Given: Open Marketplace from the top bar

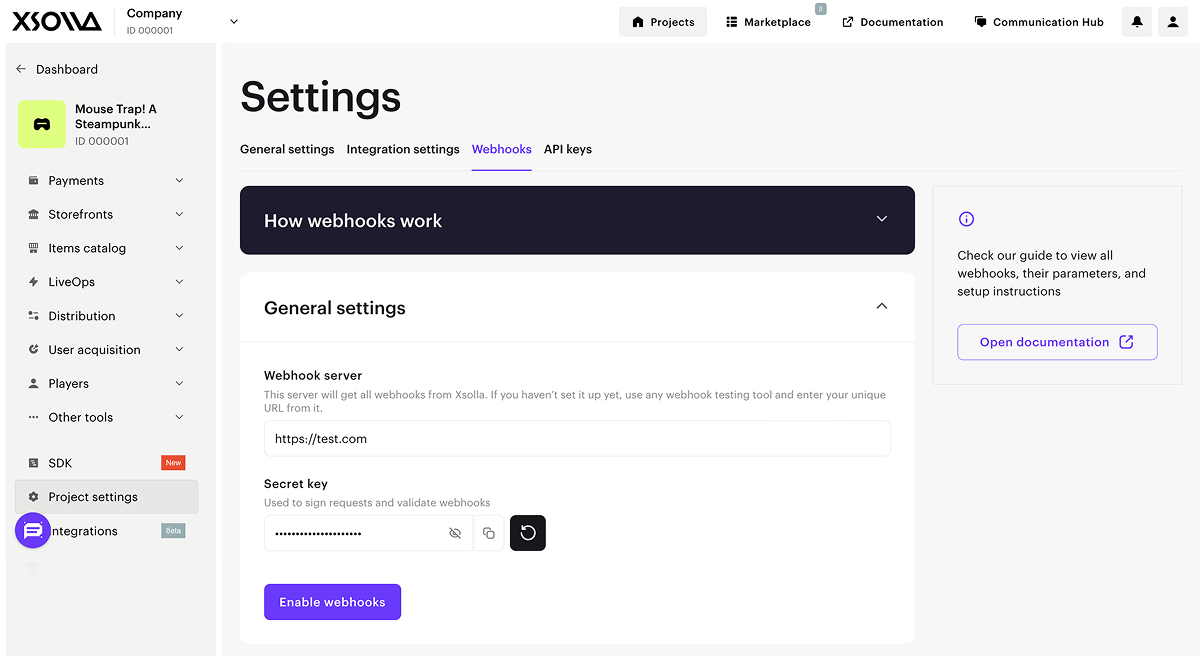Looking at the screenshot, I should (x=768, y=22).
